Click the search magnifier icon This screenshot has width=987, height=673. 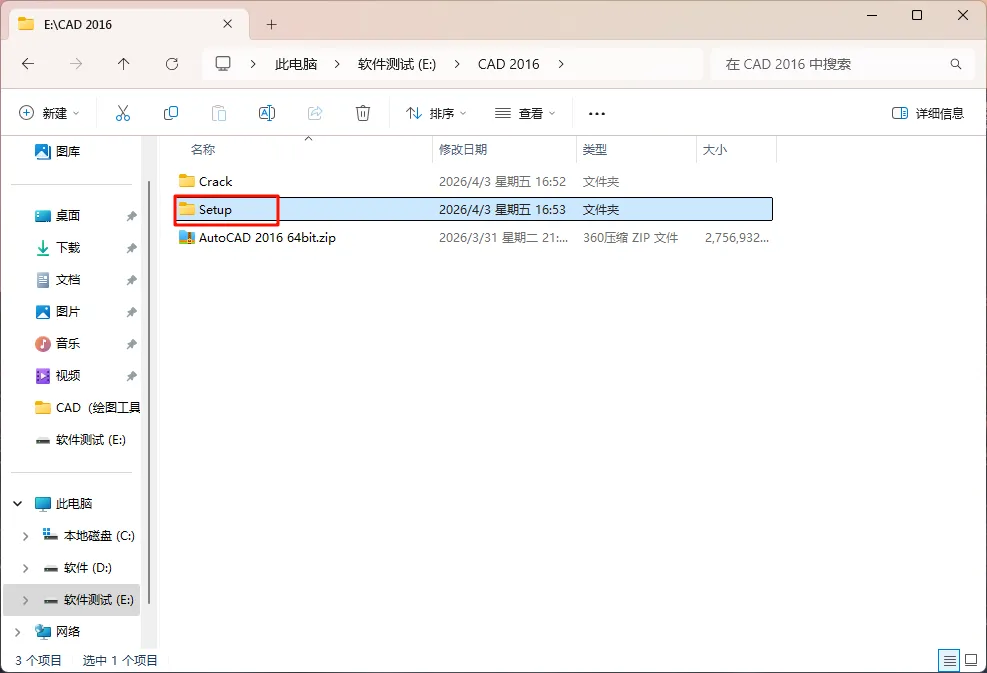pyautogui.click(x=956, y=64)
